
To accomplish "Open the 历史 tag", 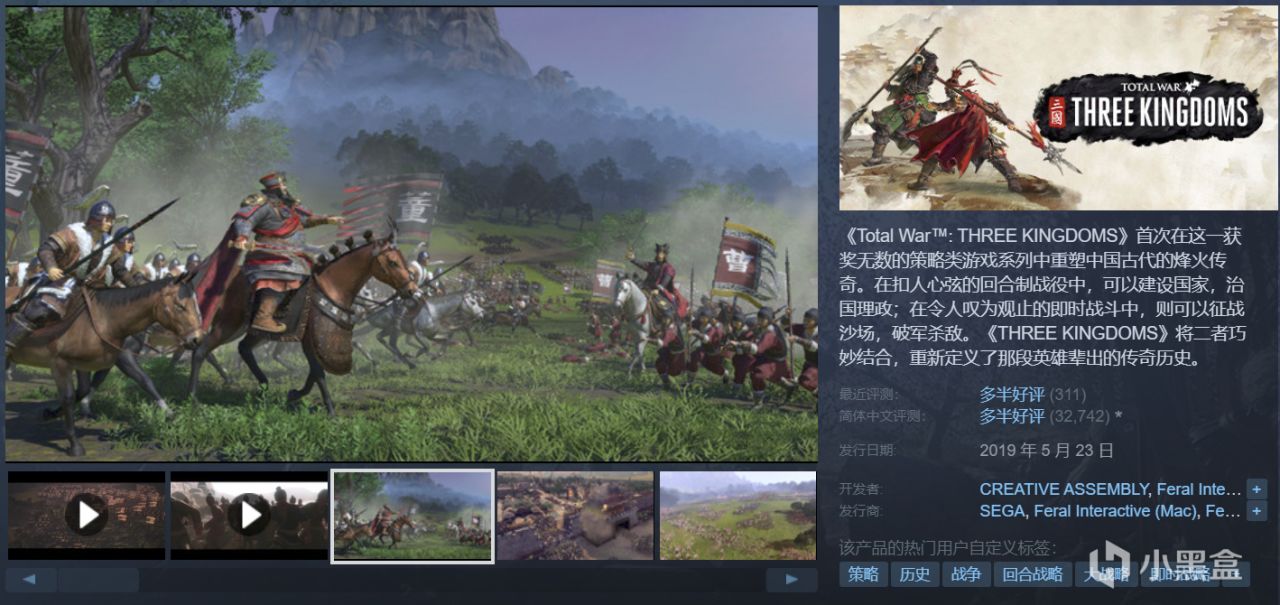I will 915,574.
